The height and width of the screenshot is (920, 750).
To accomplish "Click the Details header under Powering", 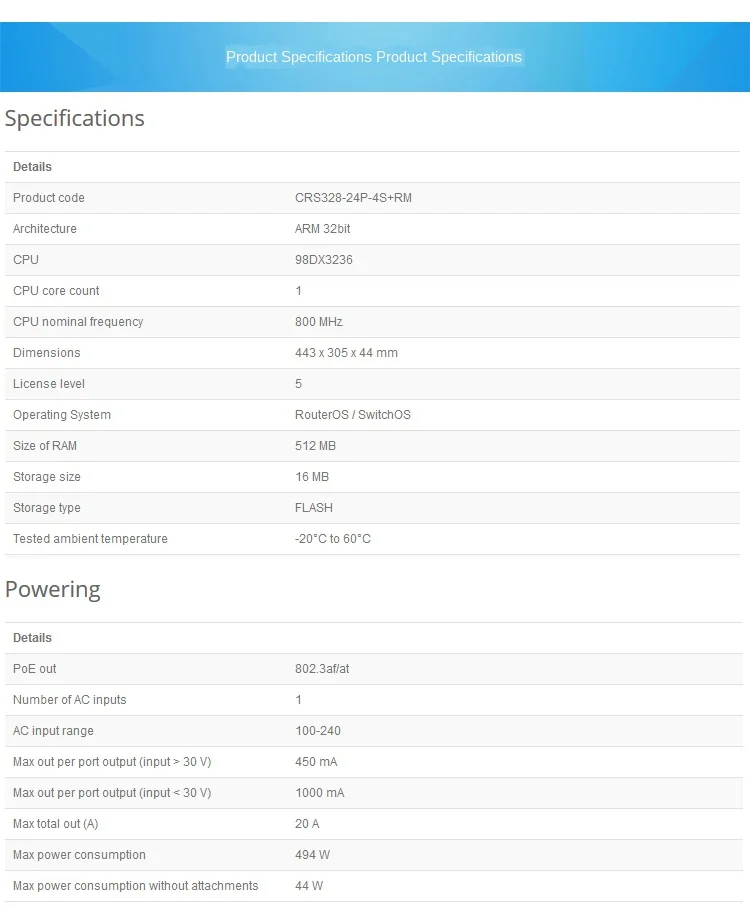I will click(x=32, y=638).
